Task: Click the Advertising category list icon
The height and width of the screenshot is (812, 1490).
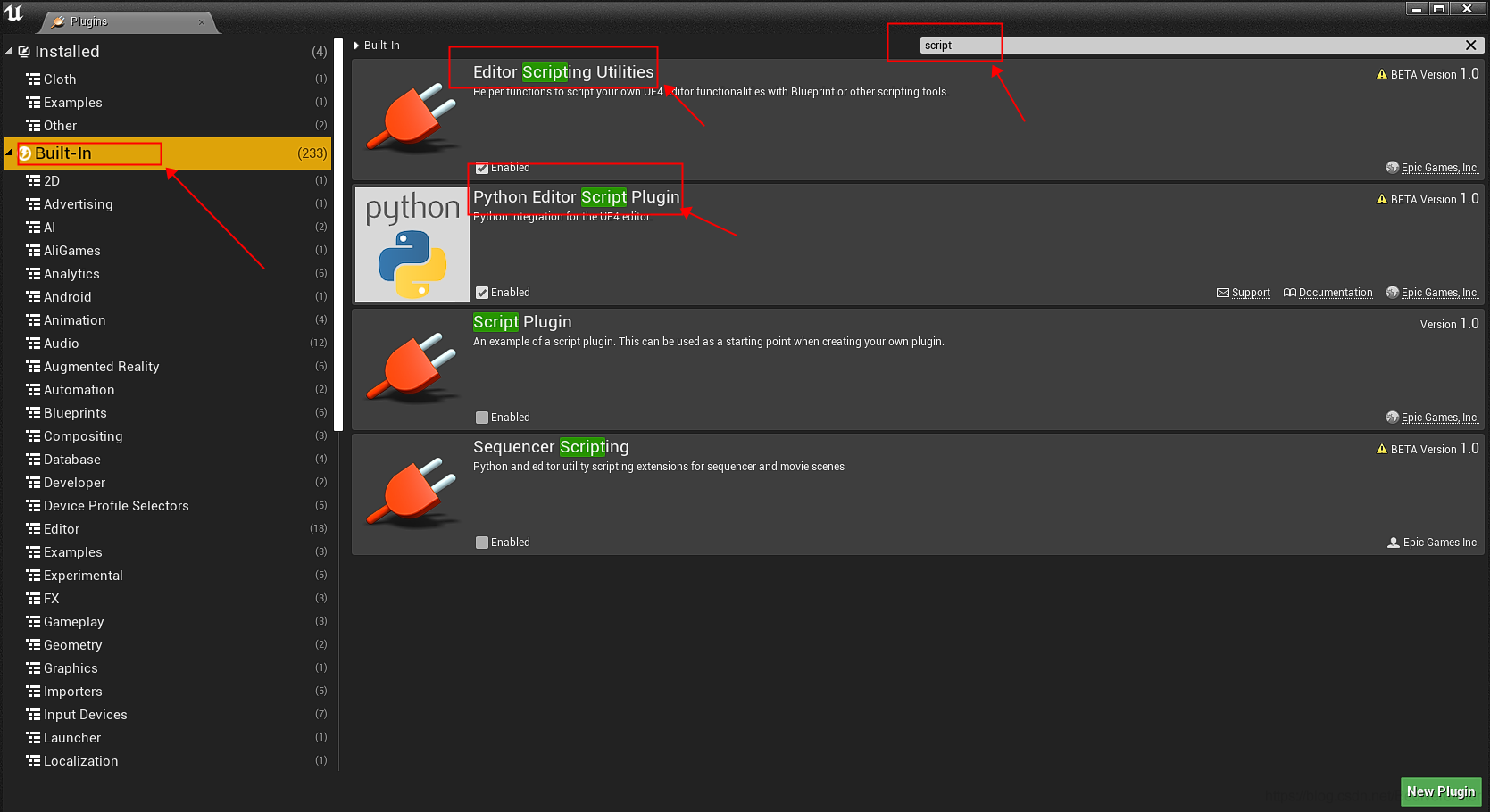Action: click(x=33, y=204)
